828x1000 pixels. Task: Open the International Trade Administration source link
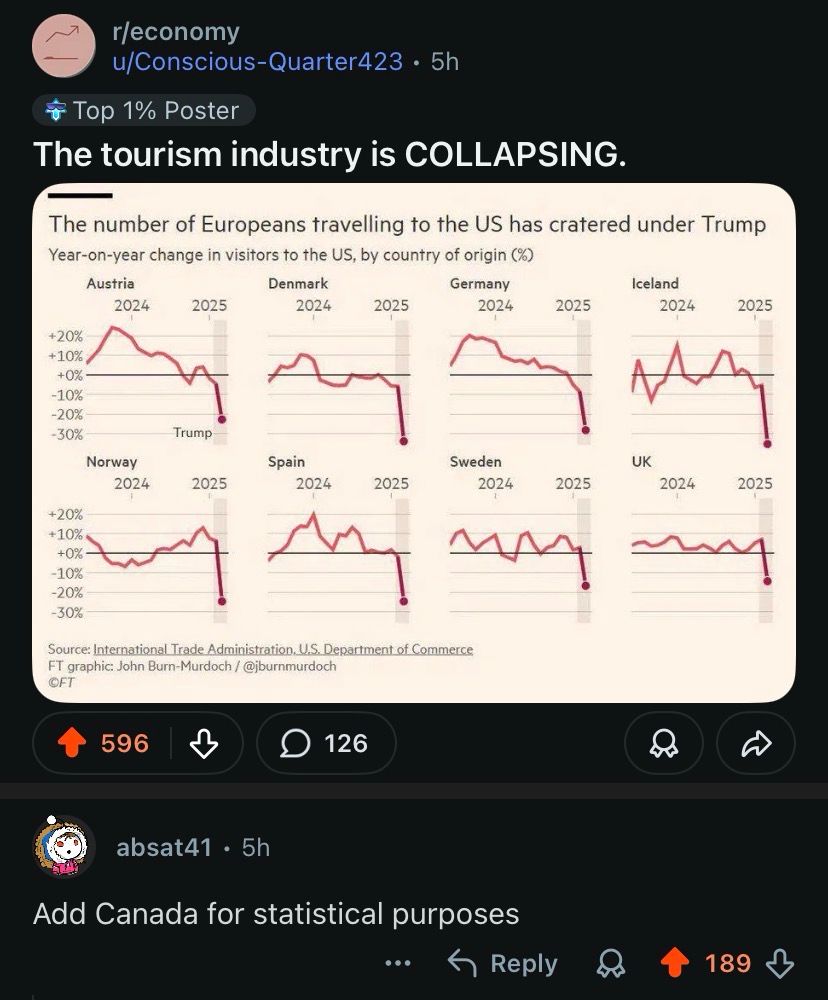pyautogui.click(x=283, y=649)
